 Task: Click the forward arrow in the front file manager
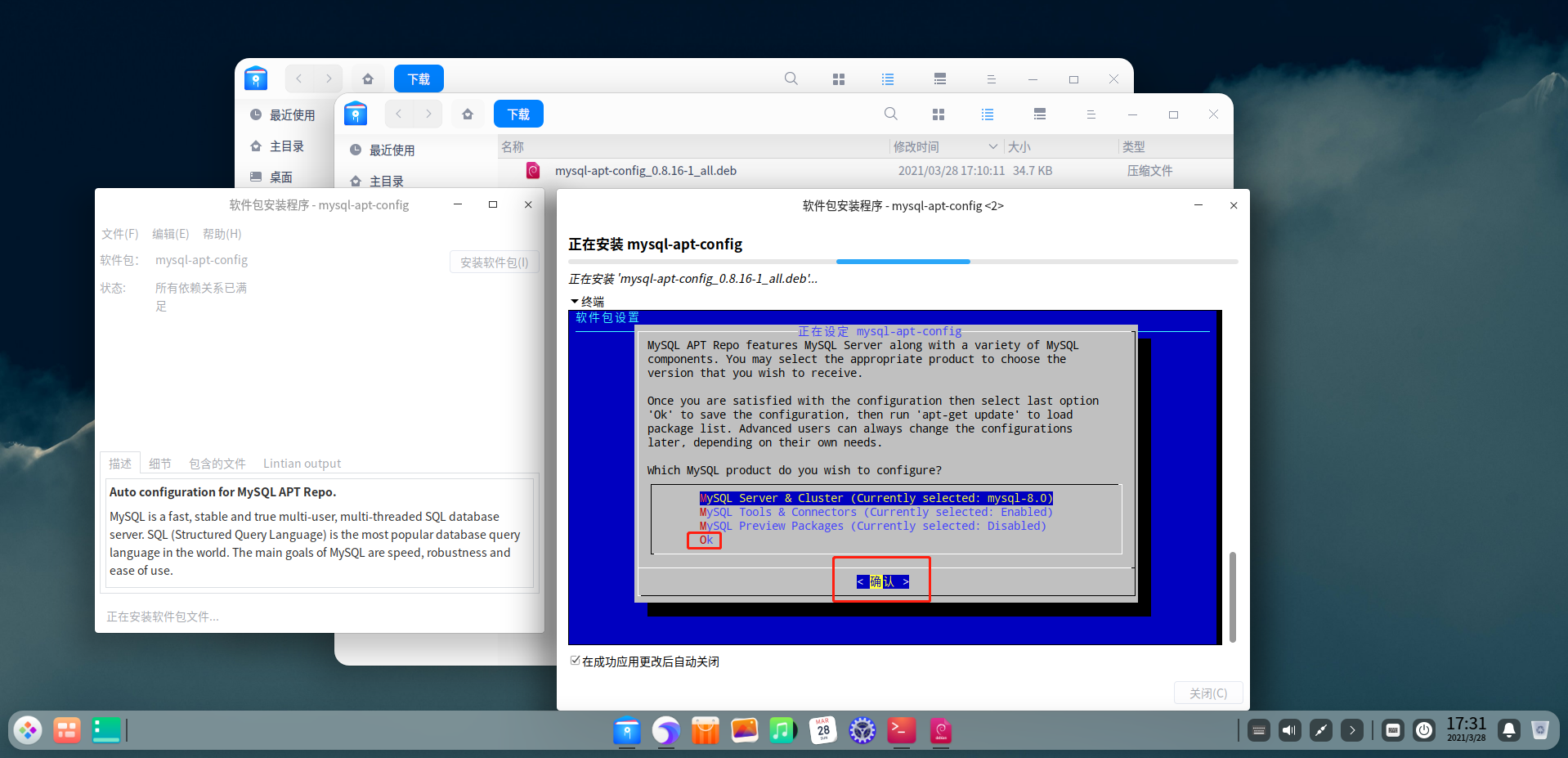click(x=428, y=114)
